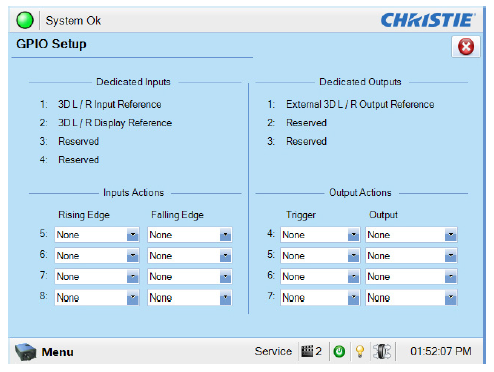Click Reserved entry for dedicated input 3
The image size is (494, 372).
pyautogui.click(x=79, y=141)
